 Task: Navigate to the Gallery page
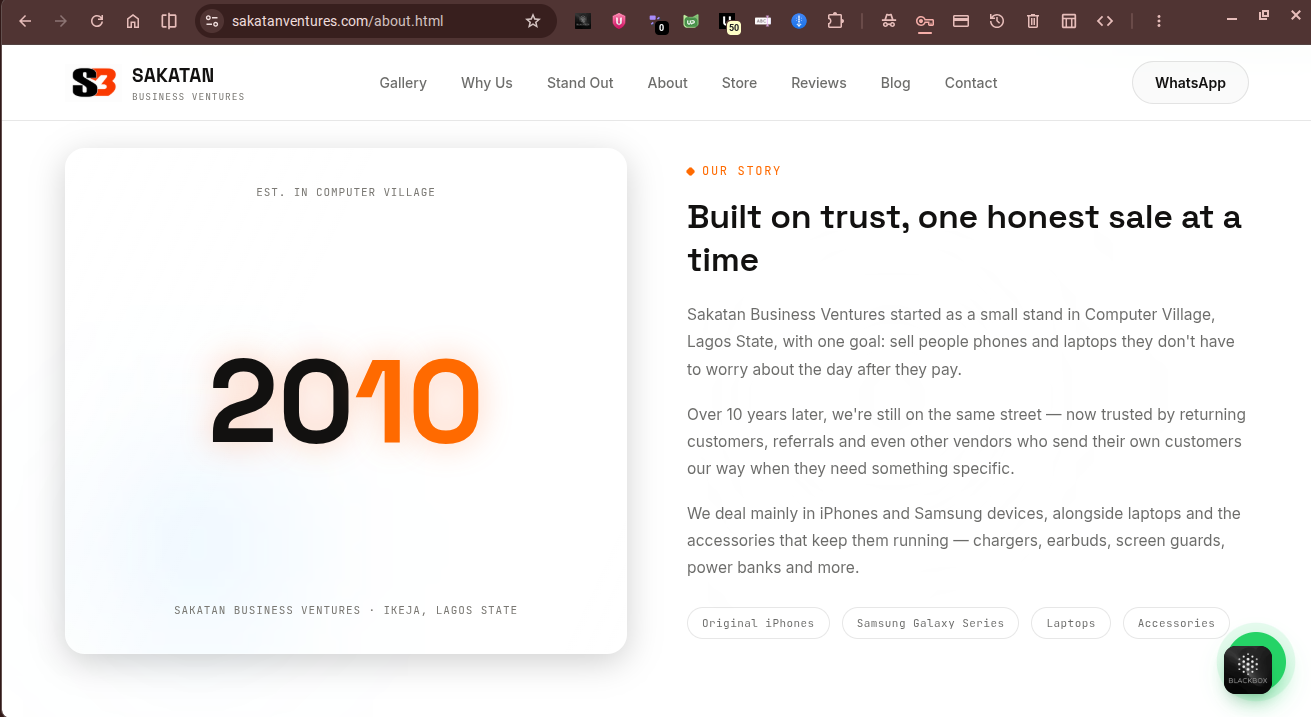pyautogui.click(x=403, y=83)
